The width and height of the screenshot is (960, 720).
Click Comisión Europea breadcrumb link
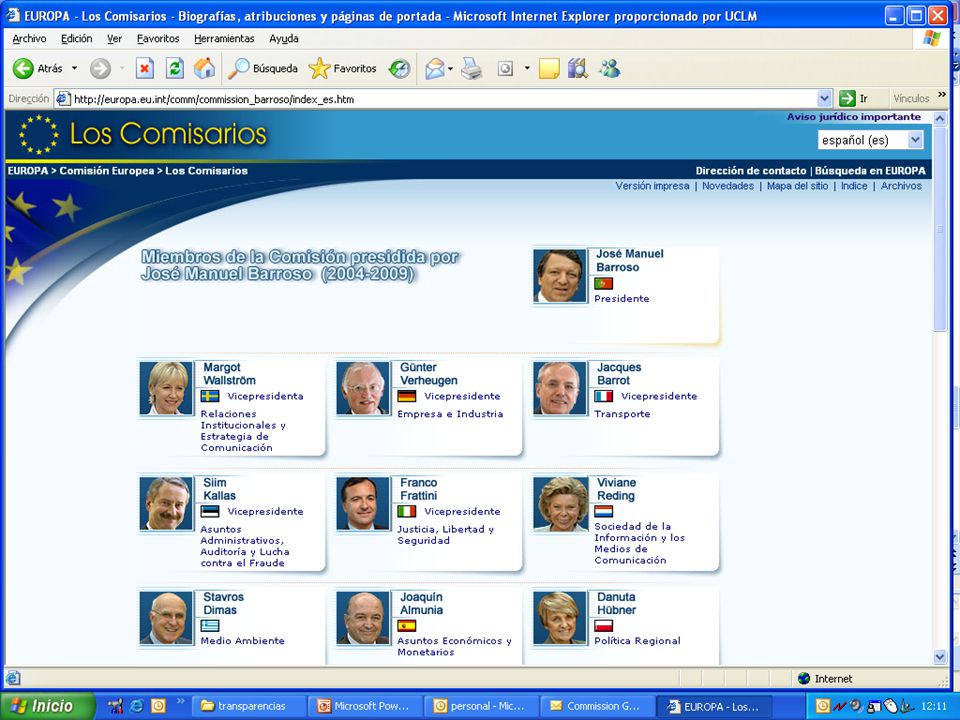point(107,171)
